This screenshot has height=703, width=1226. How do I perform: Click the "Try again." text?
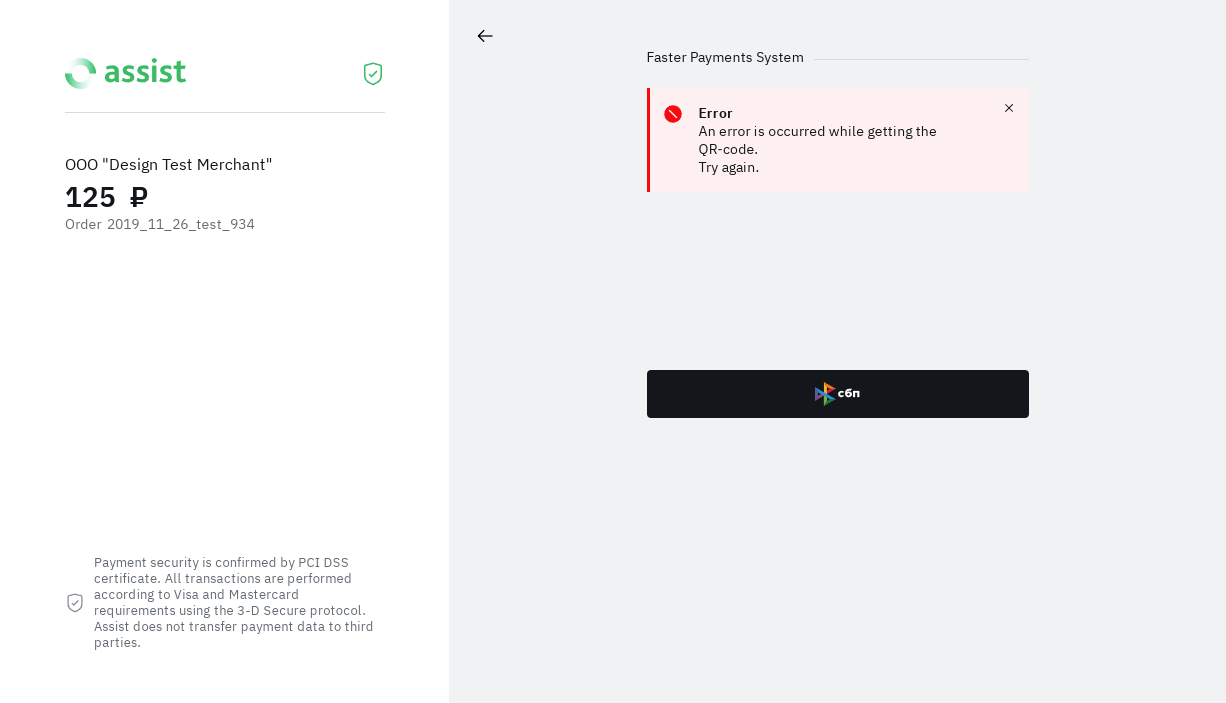pos(729,167)
